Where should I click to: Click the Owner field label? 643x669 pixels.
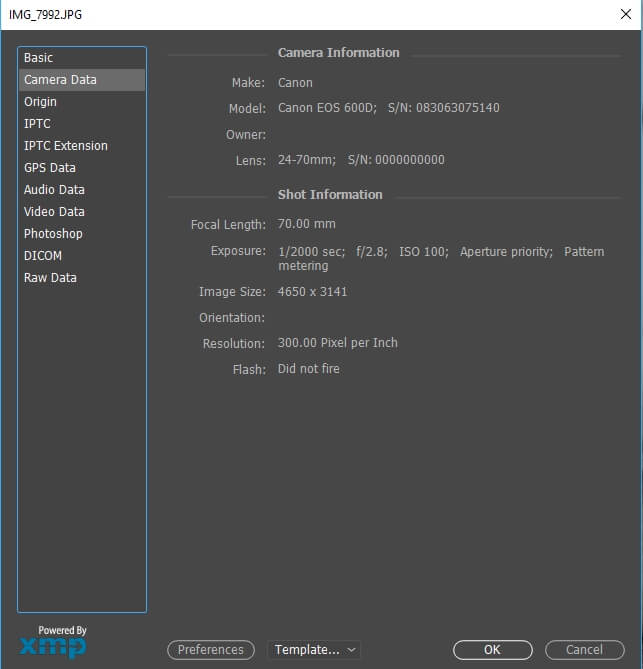[246, 135]
